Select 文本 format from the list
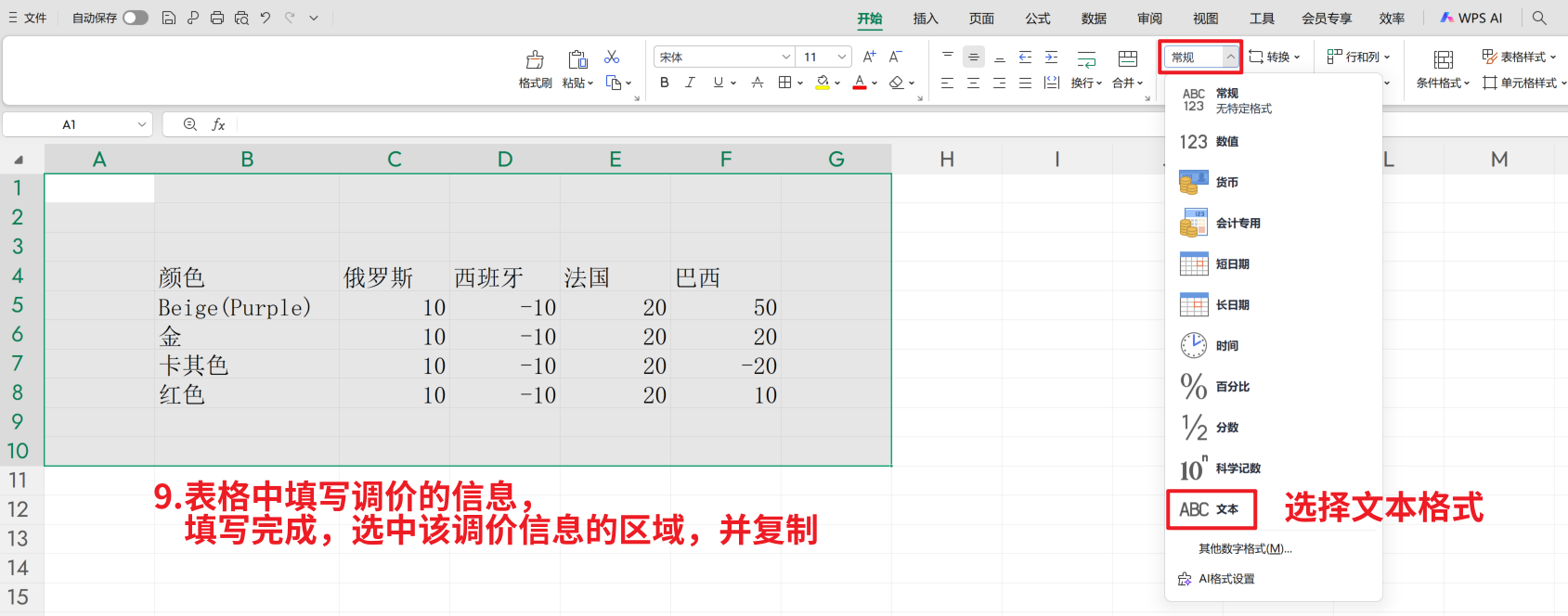Viewport: 1568px width, 616px height. 1211,509
